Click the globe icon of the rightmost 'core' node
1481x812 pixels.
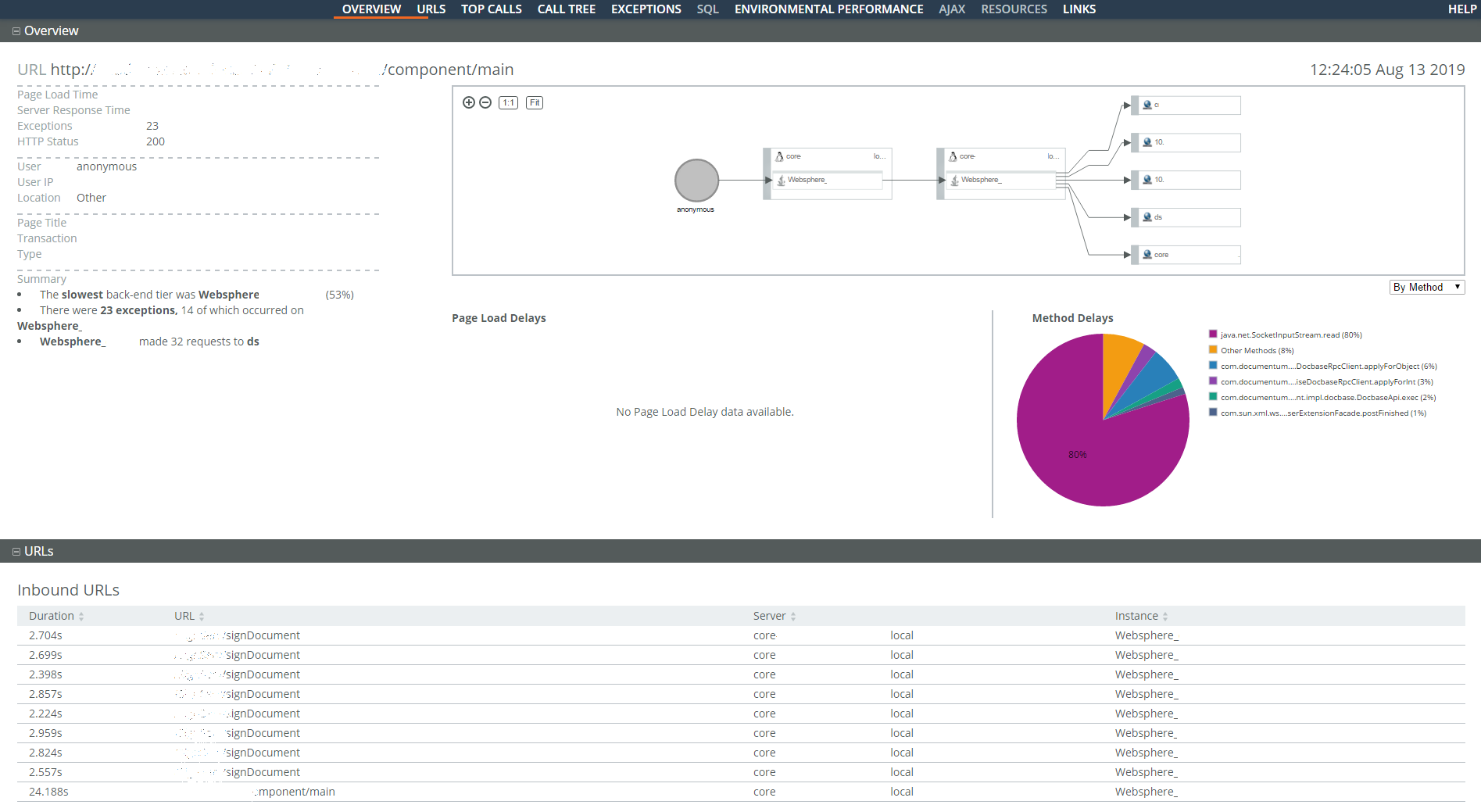point(1147,255)
